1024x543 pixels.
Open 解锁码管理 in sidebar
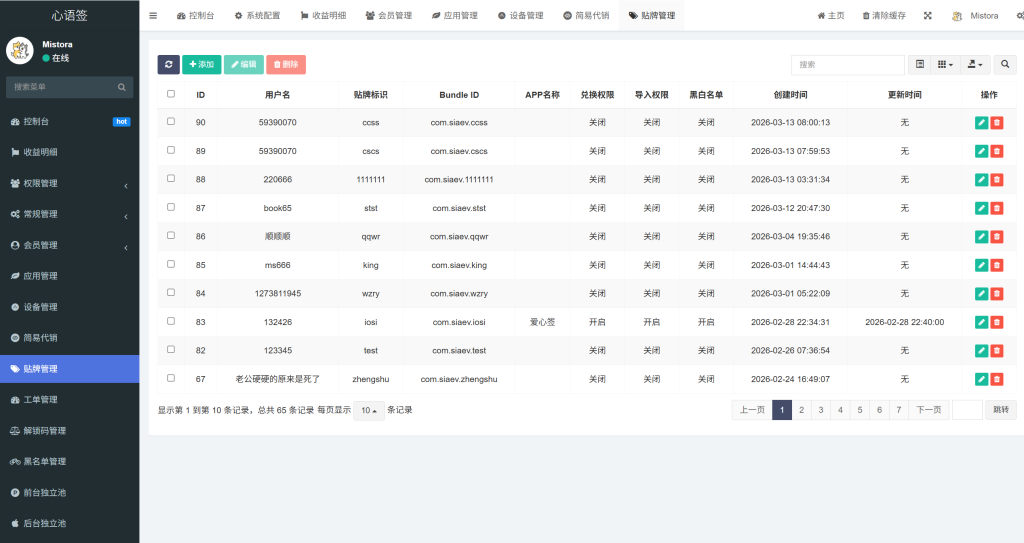pyautogui.click(x=69, y=431)
